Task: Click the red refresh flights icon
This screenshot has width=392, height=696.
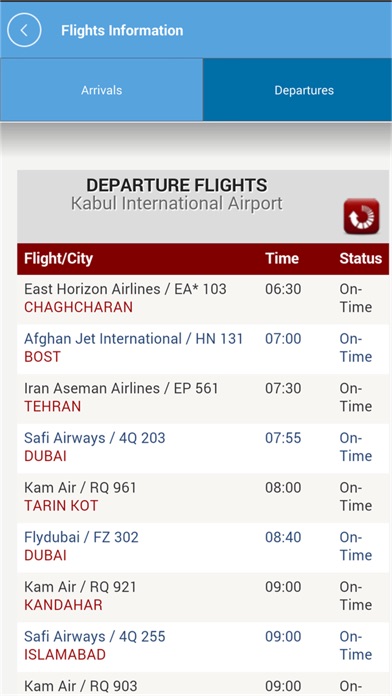Action: click(361, 216)
